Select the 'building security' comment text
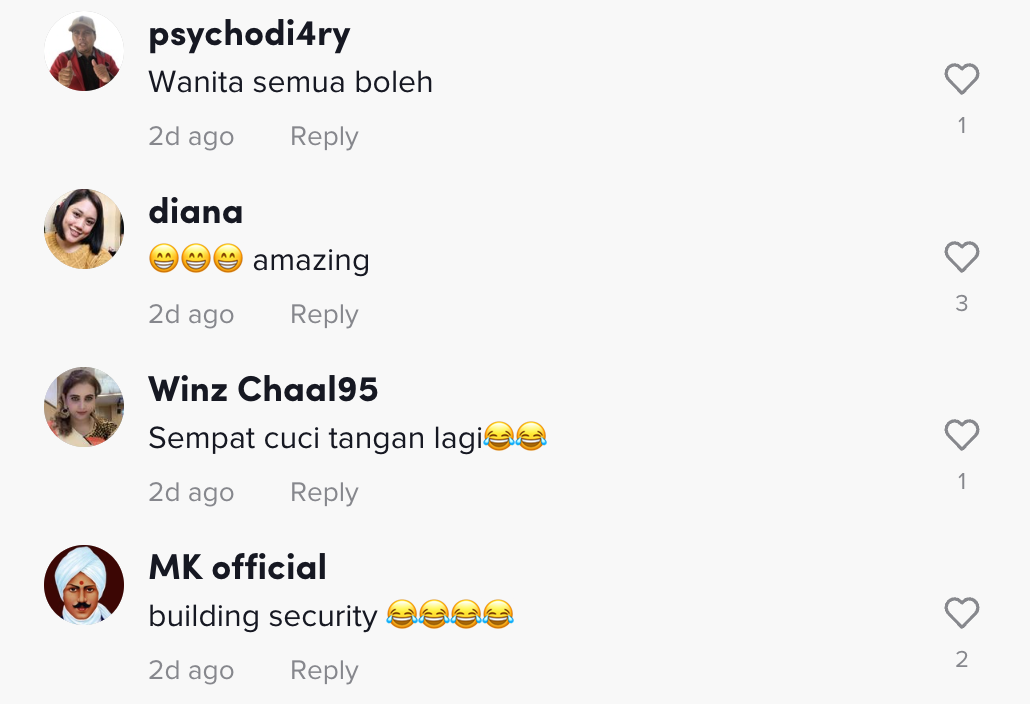1030x704 pixels. [x=263, y=616]
